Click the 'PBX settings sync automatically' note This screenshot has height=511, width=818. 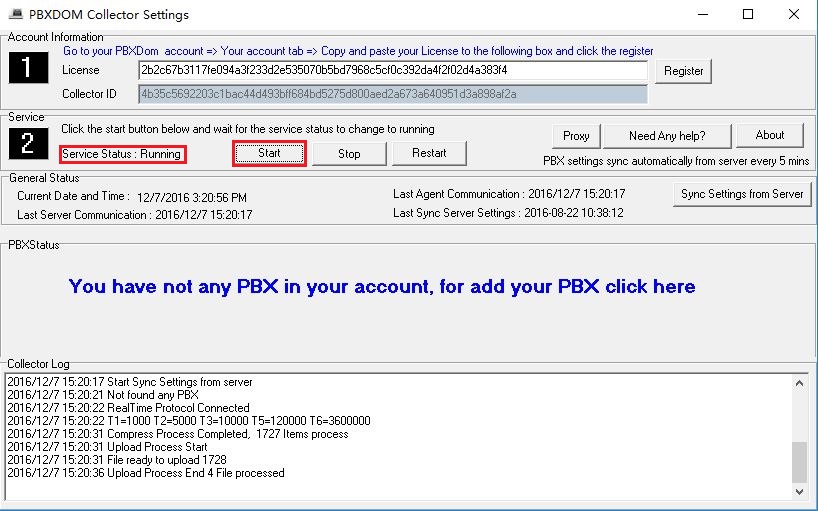676,161
